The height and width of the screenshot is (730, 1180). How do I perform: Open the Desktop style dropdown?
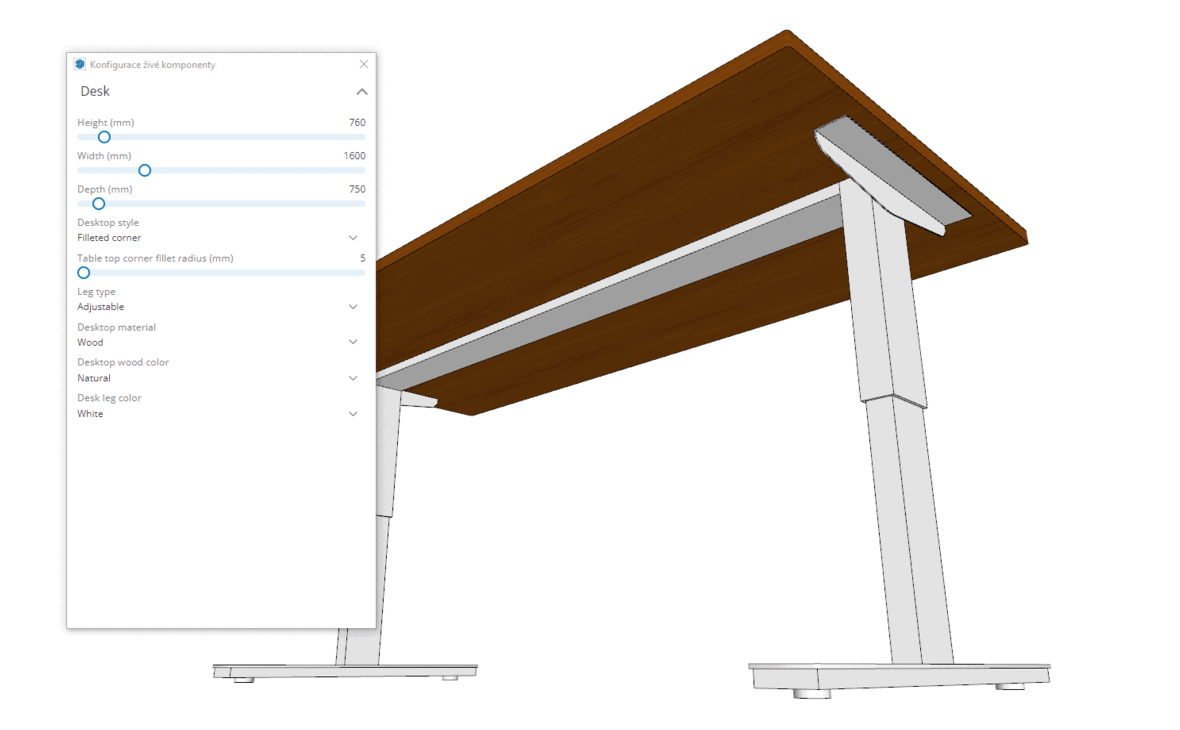pyautogui.click(x=353, y=238)
